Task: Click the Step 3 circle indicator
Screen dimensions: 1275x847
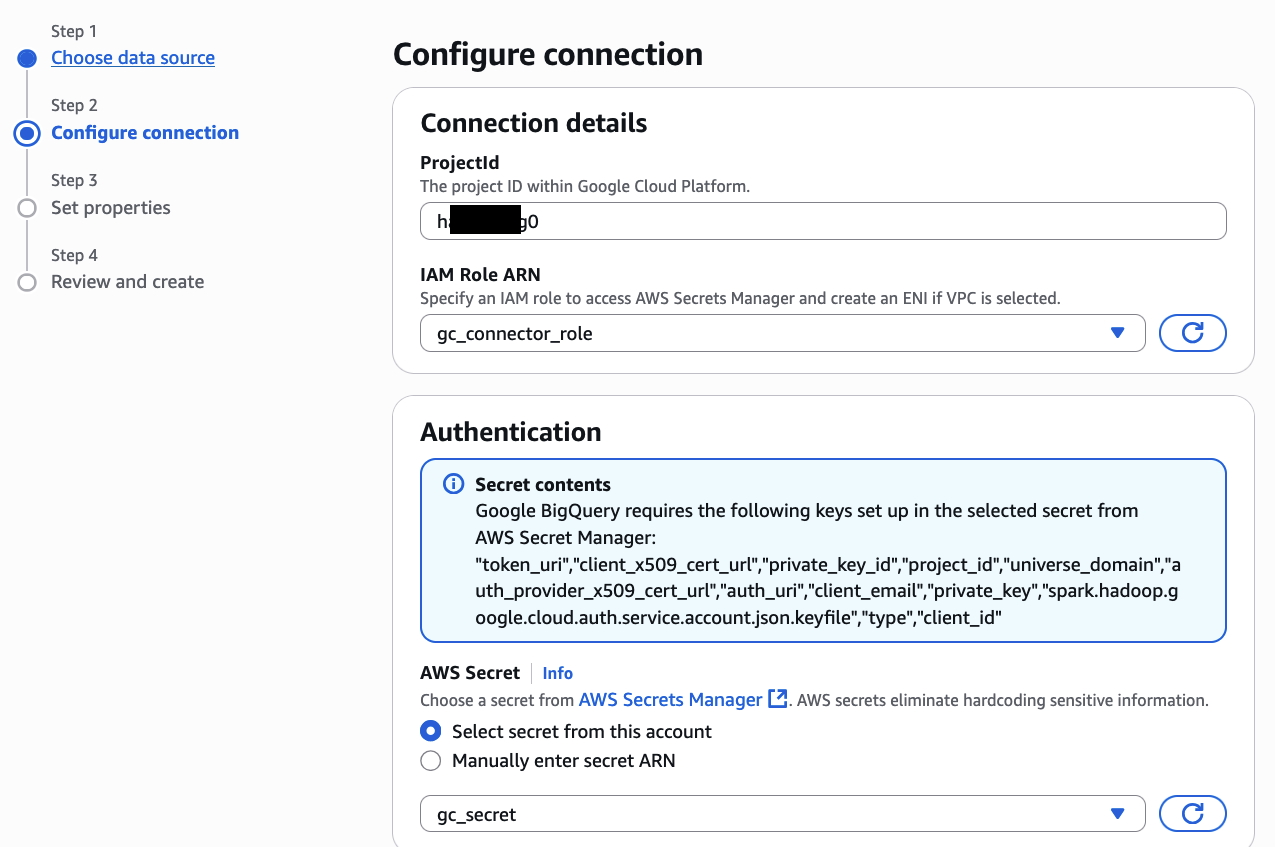Action: [x=27, y=208]
